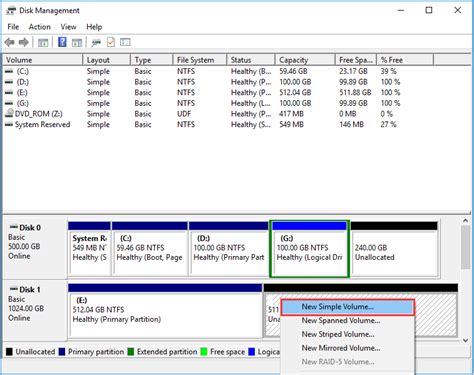Select the (G:) volume row
Screen dimensions: 474x375
(x=218, y=103)
